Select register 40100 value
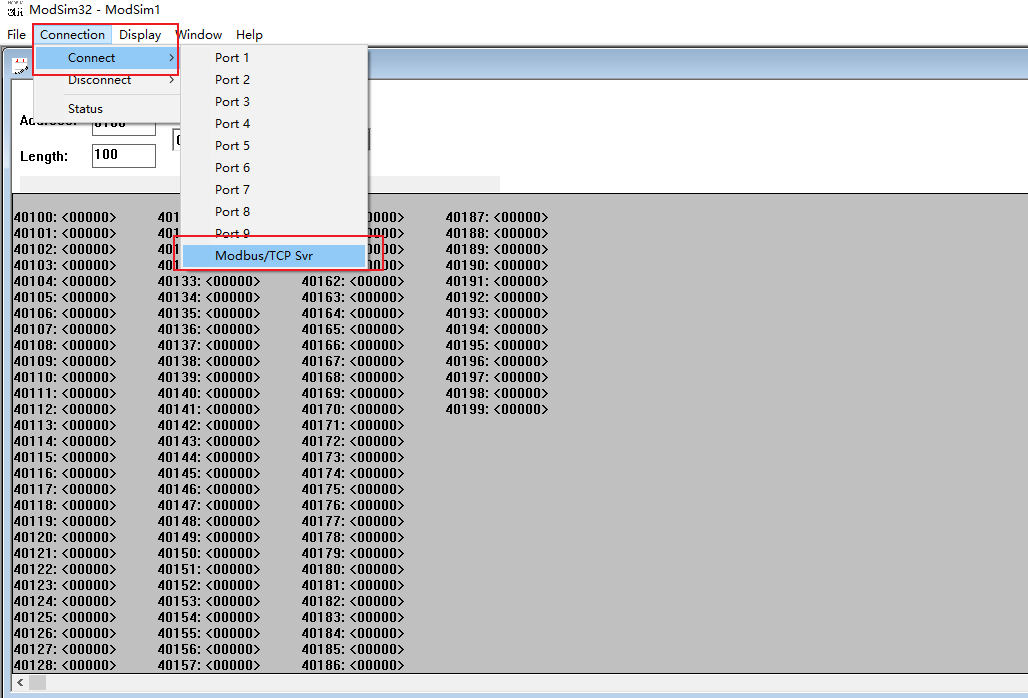The height and width of the screenshot is (698, 1028). click(88, 218)
